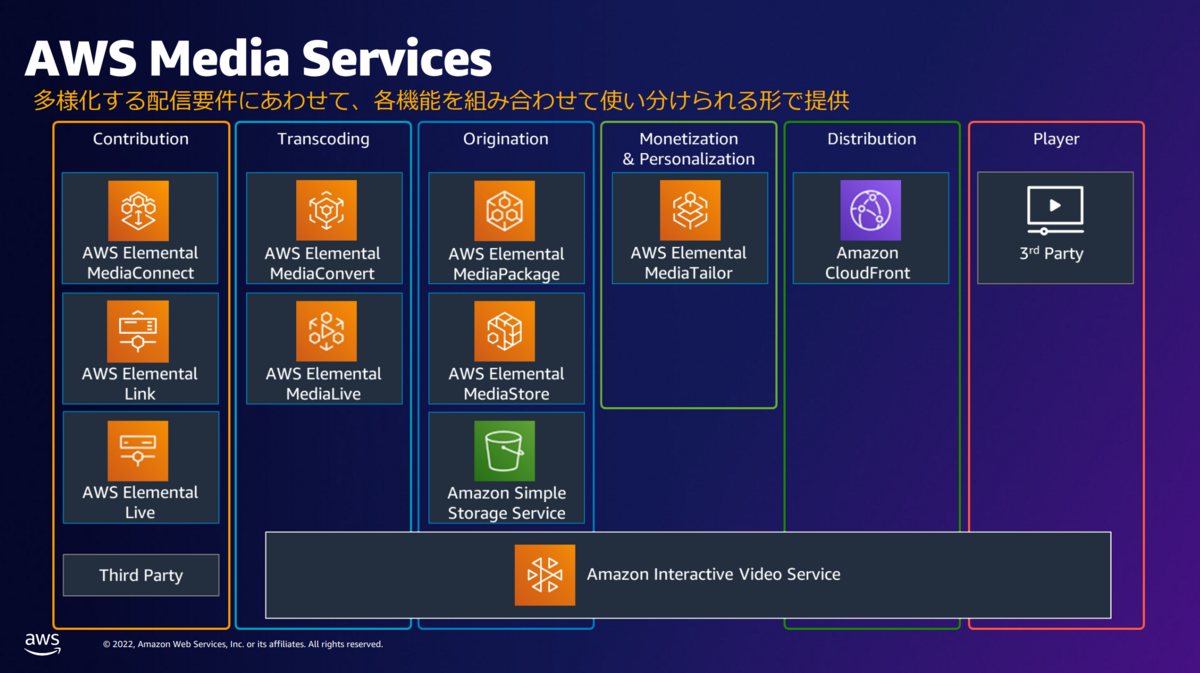This screenshot has width=1200, height=673.
Task: Click the Transcoding column heading
Action: [x=323, y=139]
